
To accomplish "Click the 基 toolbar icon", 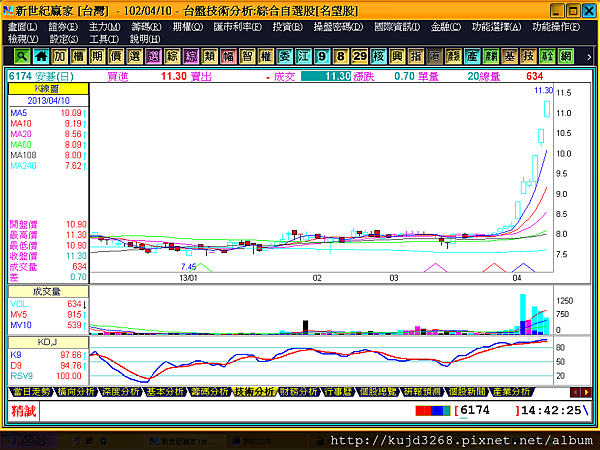I will point(509,57).
